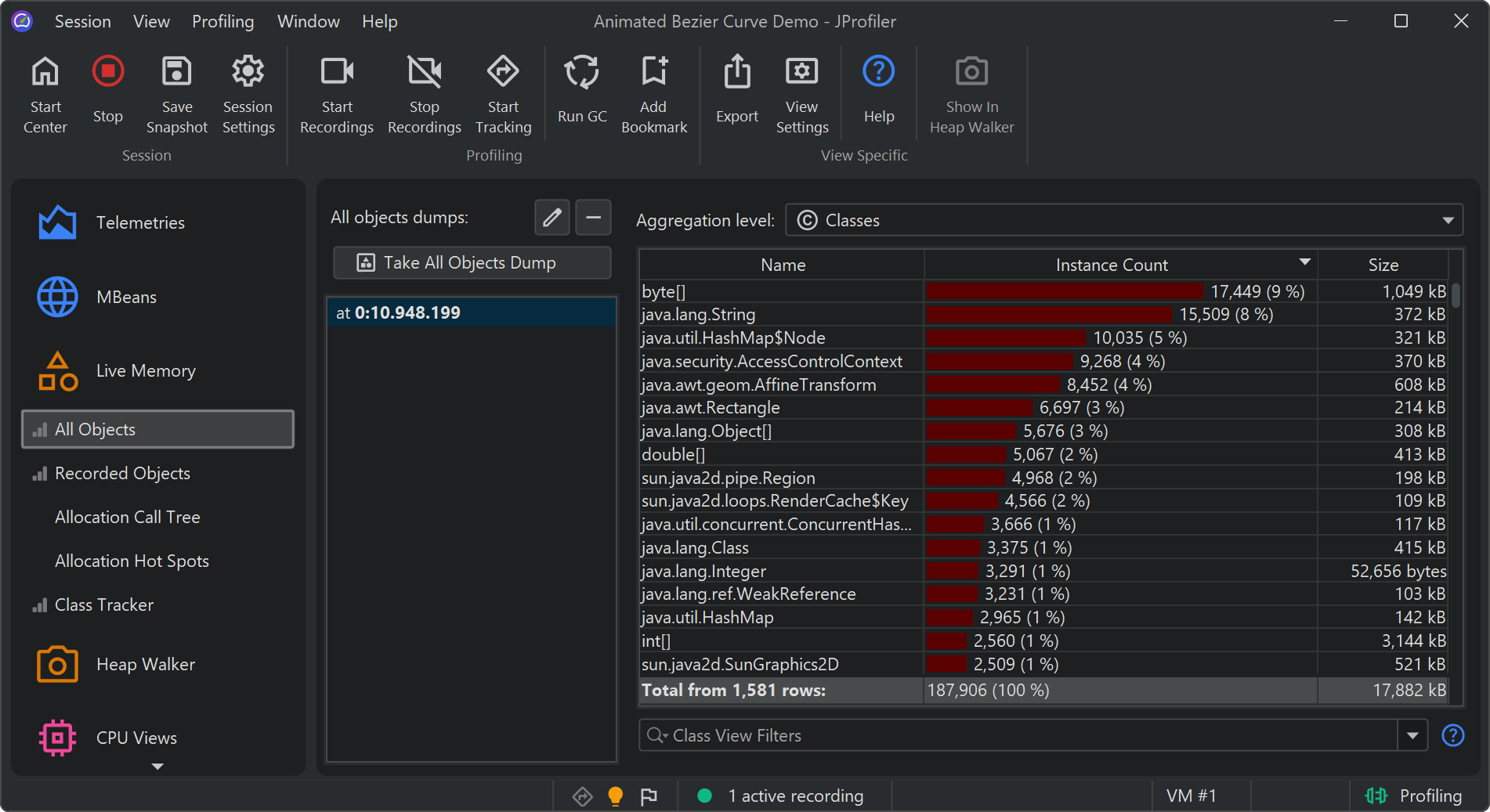Click the lightbulb icon in status bar

(616, 796)
